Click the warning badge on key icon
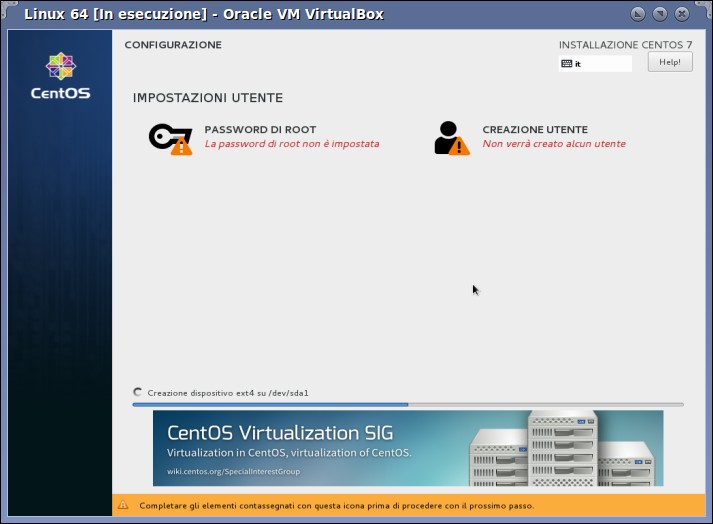The width and height of the screenshot is (713, 524). coord(181,147)
